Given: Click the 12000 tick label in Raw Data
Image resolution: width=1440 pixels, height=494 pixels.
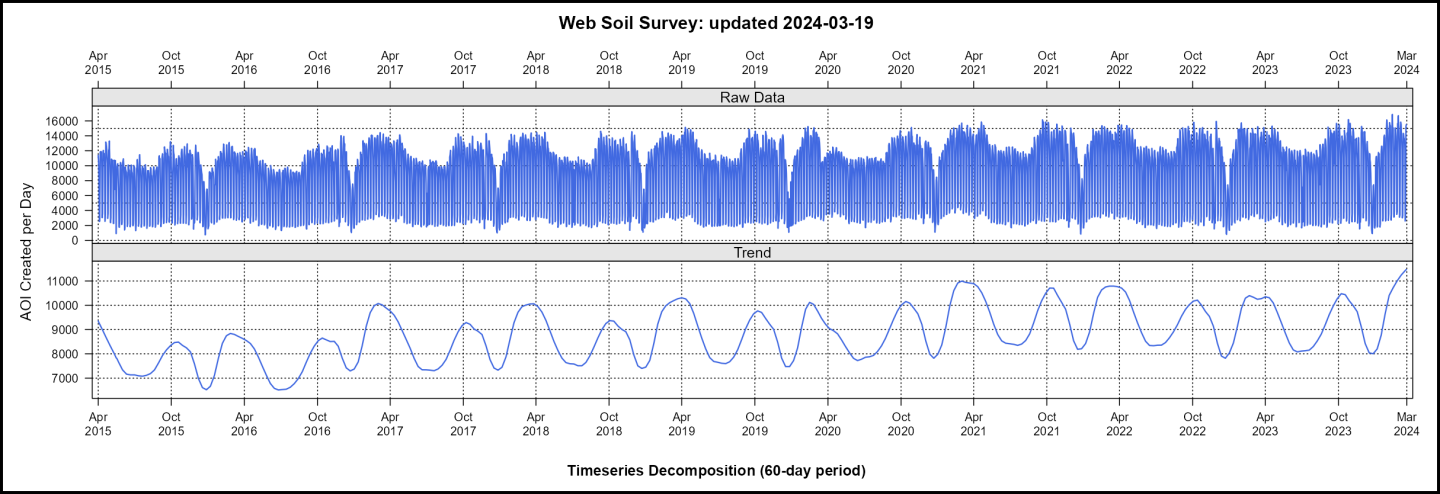Looking at the screenshot, I should pyautogui.click(x=64, y=151).
